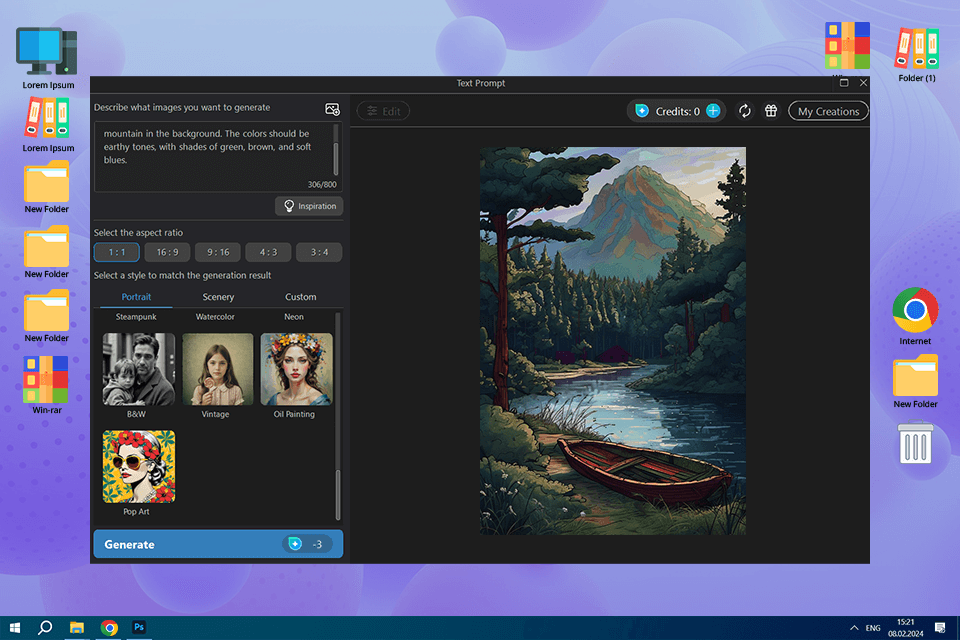This screenshot has width=960, height=640.
Task: Select the 1:1 aspect ratio
Action: point(116,252)
